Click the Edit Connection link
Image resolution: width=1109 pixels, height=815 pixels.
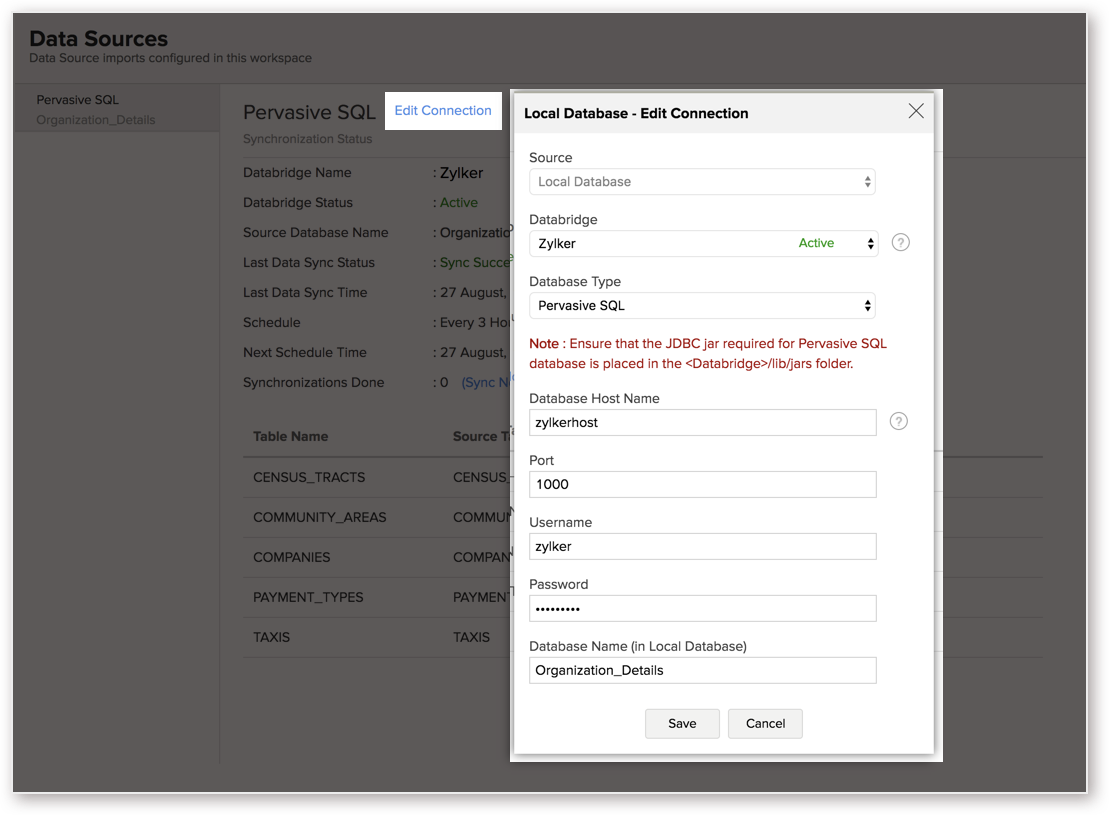click(443, 110)
